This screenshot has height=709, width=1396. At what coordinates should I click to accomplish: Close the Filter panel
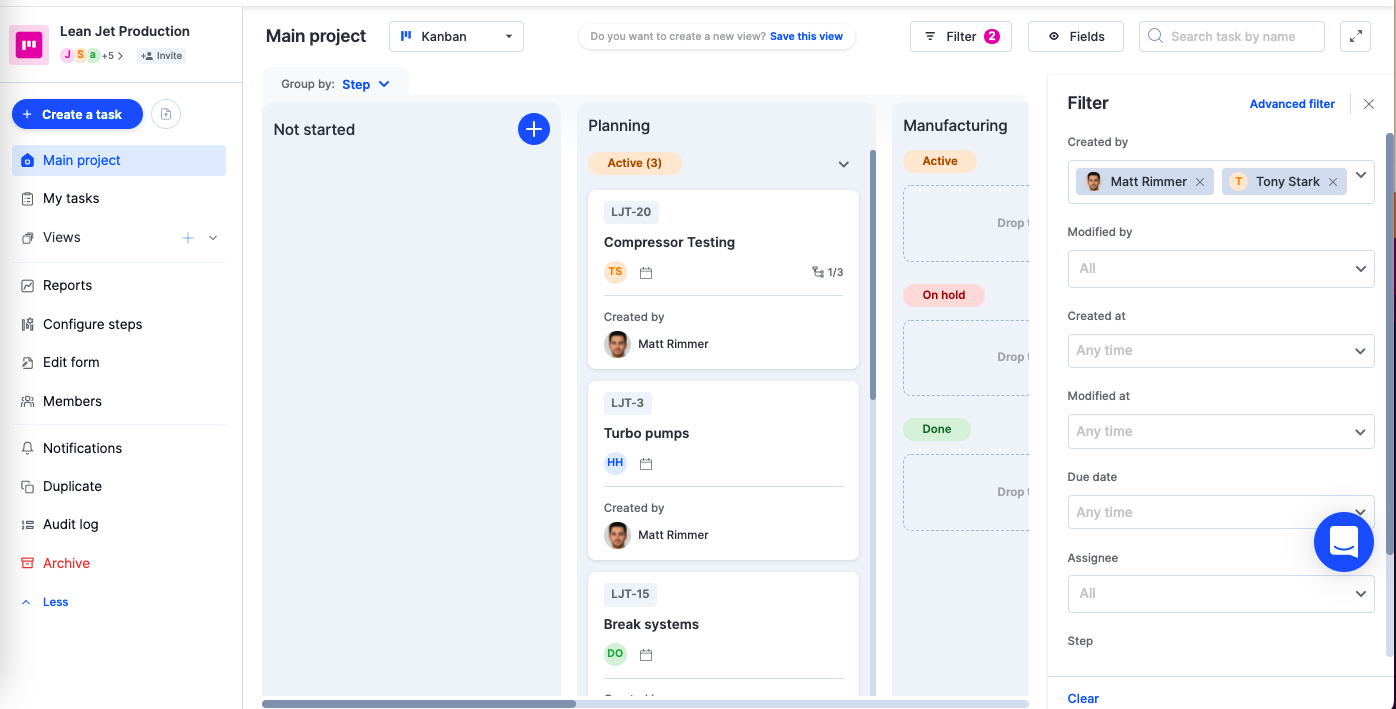pyautogui.click(x=1369, y=104)
